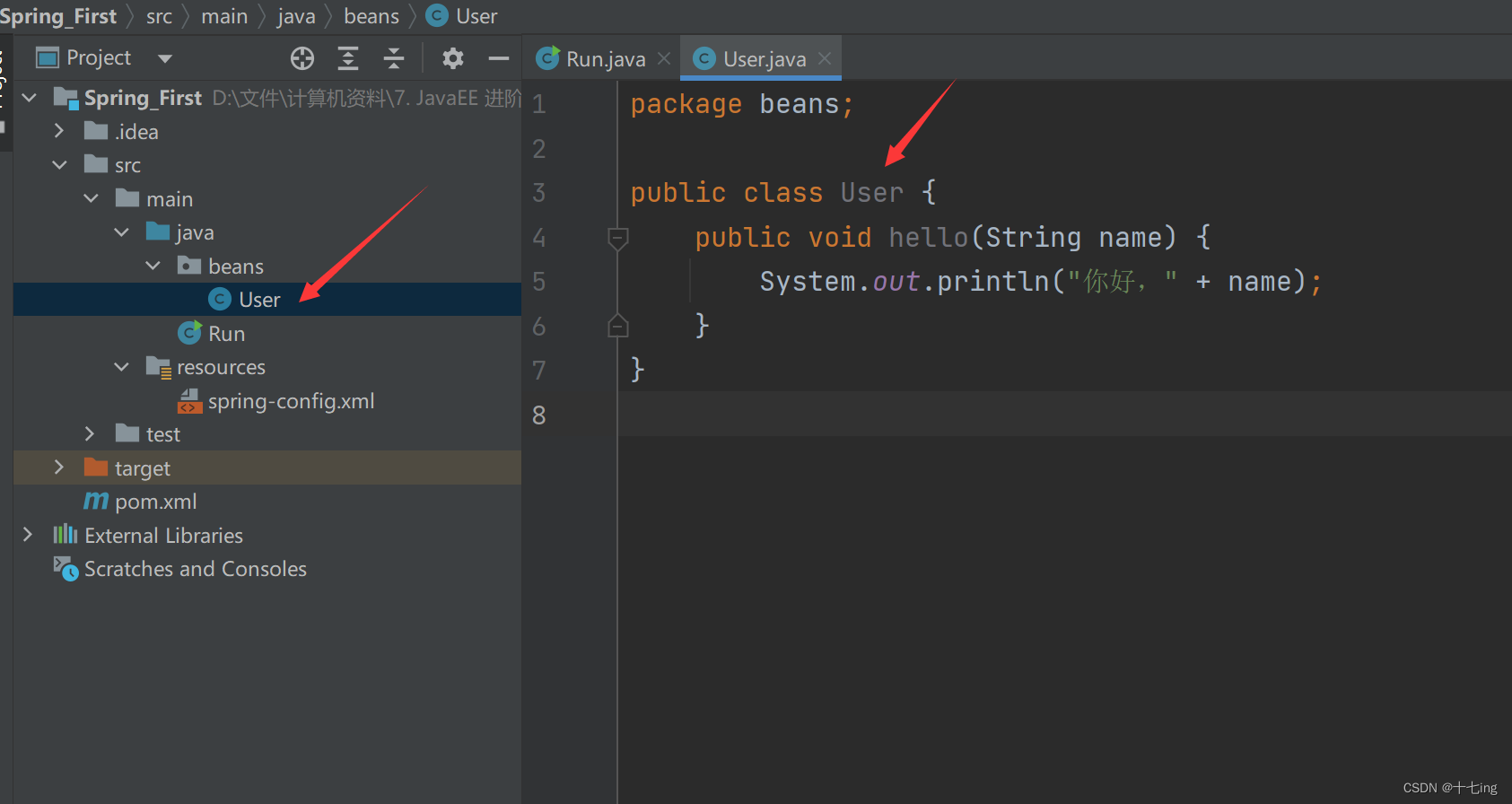This screenshot has width=1512, height=804.
Task: Expand External Libraries node
Action: tap(28, 535)
